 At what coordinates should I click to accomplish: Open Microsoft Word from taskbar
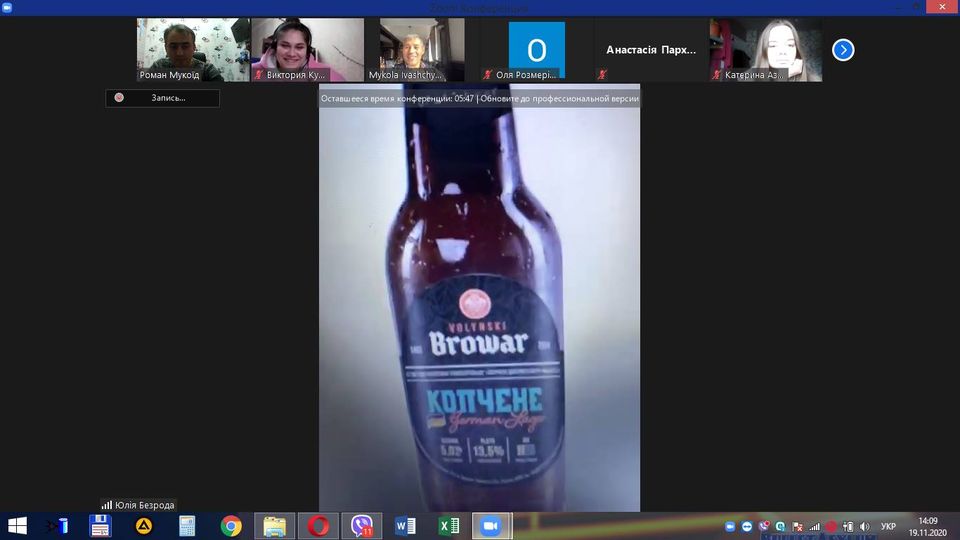click(x=405, y=526)
